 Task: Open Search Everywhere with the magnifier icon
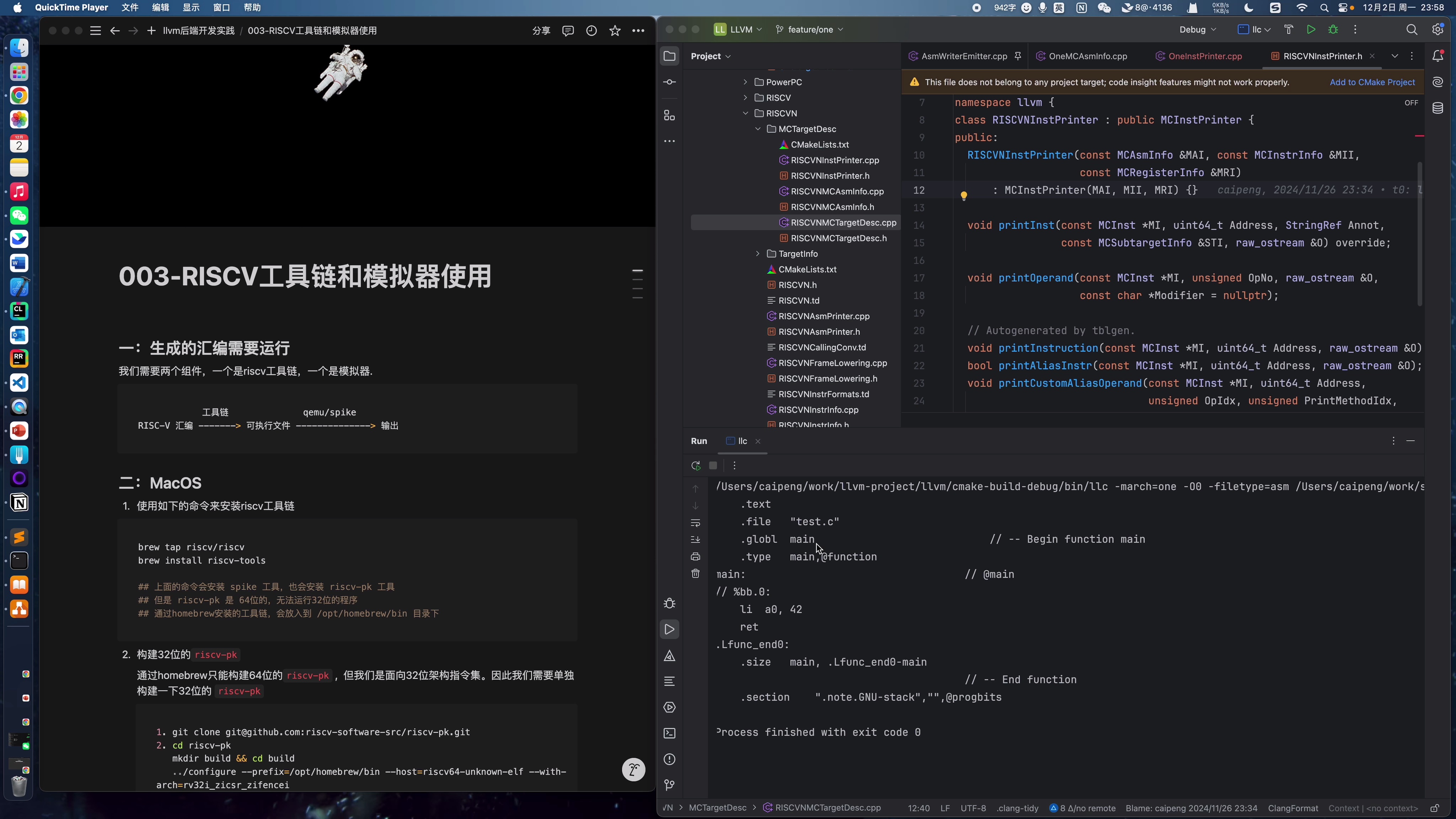point(1412,30)
